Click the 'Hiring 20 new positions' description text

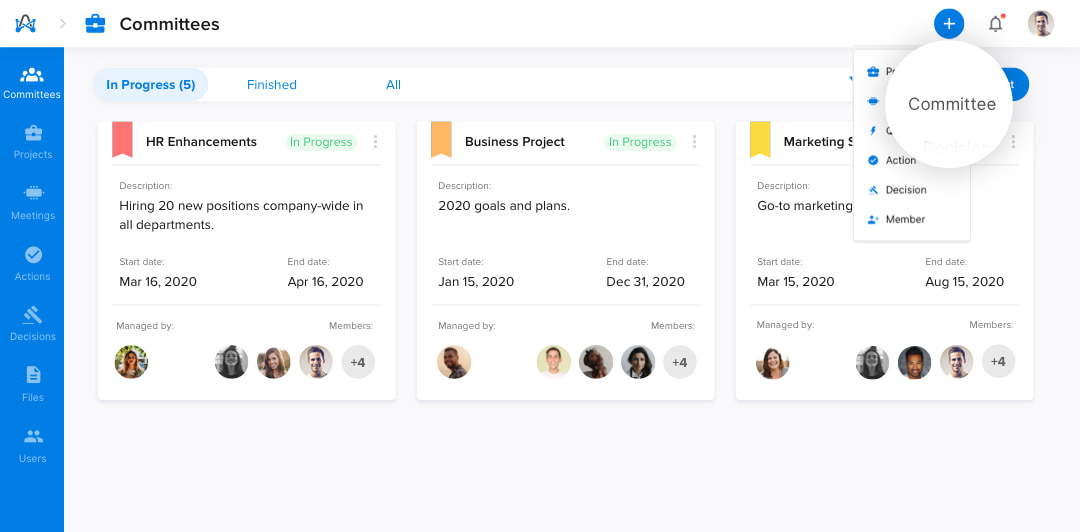[241, 215]
